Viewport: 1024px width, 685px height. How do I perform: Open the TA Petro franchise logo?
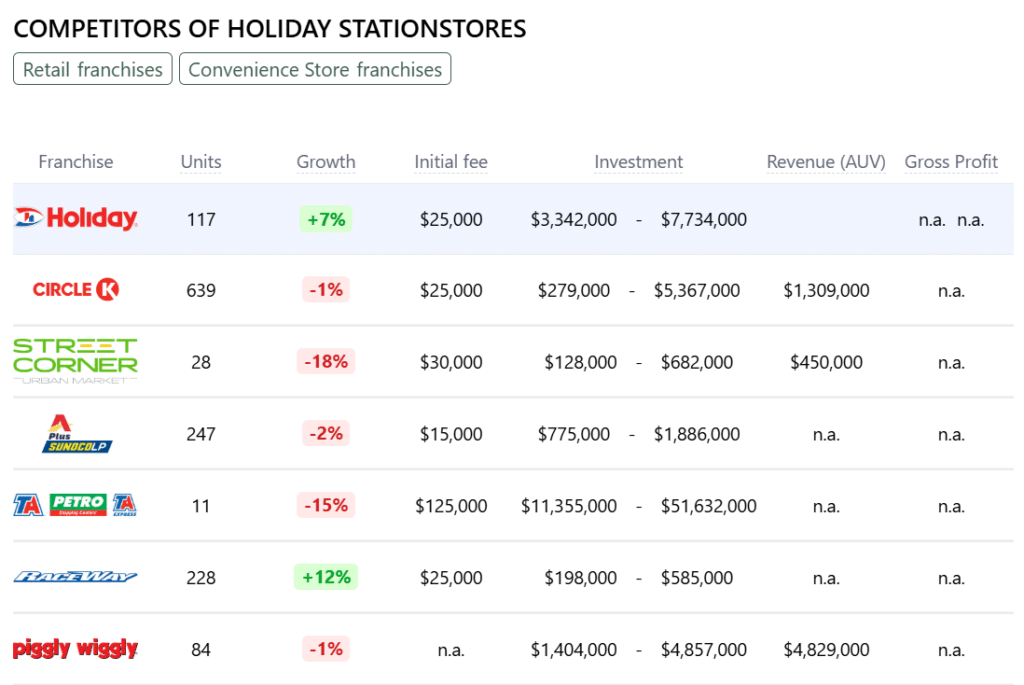76,505
